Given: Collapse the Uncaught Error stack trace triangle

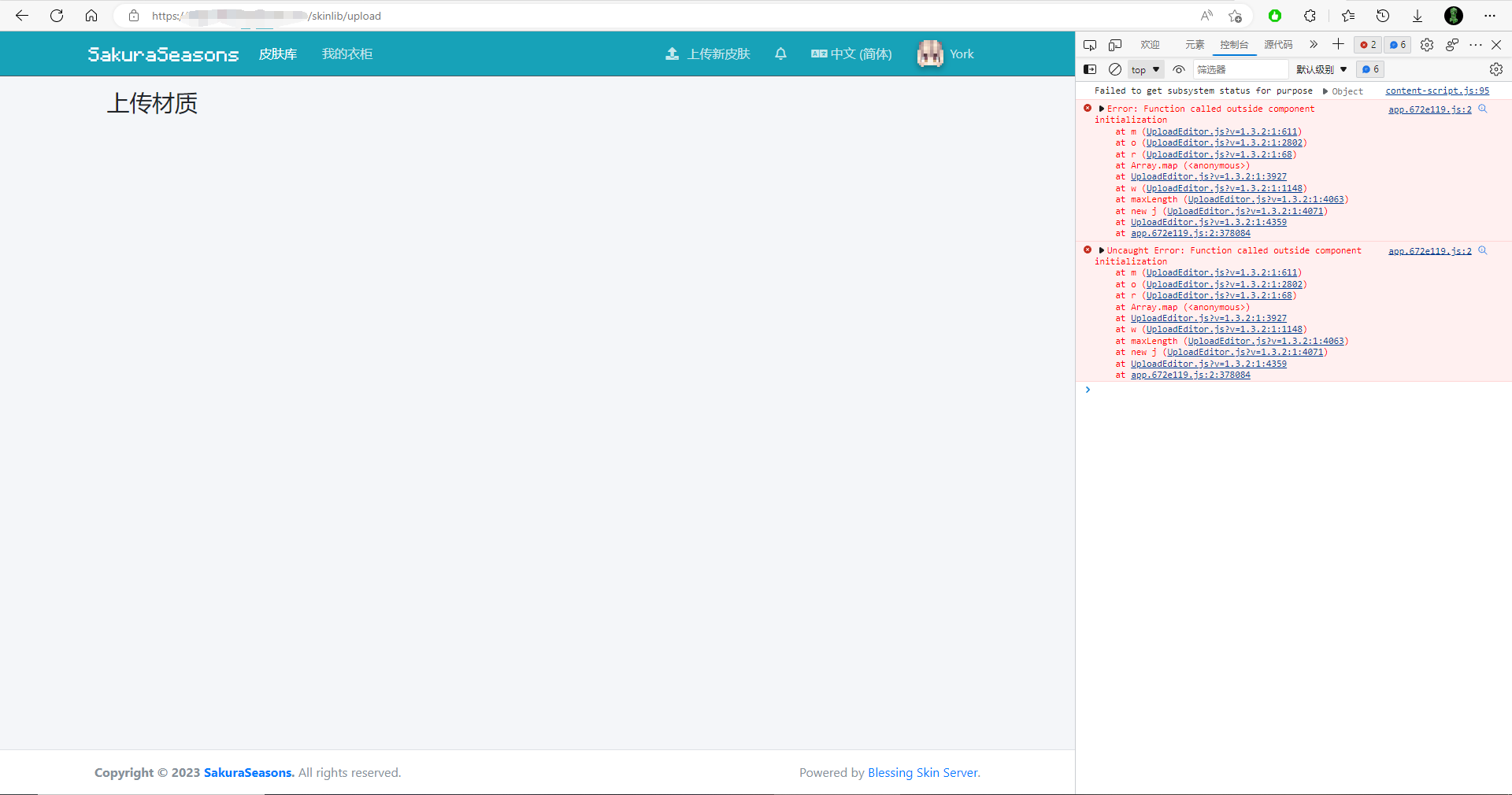Looking at the screenshot, I should 1101,250.
